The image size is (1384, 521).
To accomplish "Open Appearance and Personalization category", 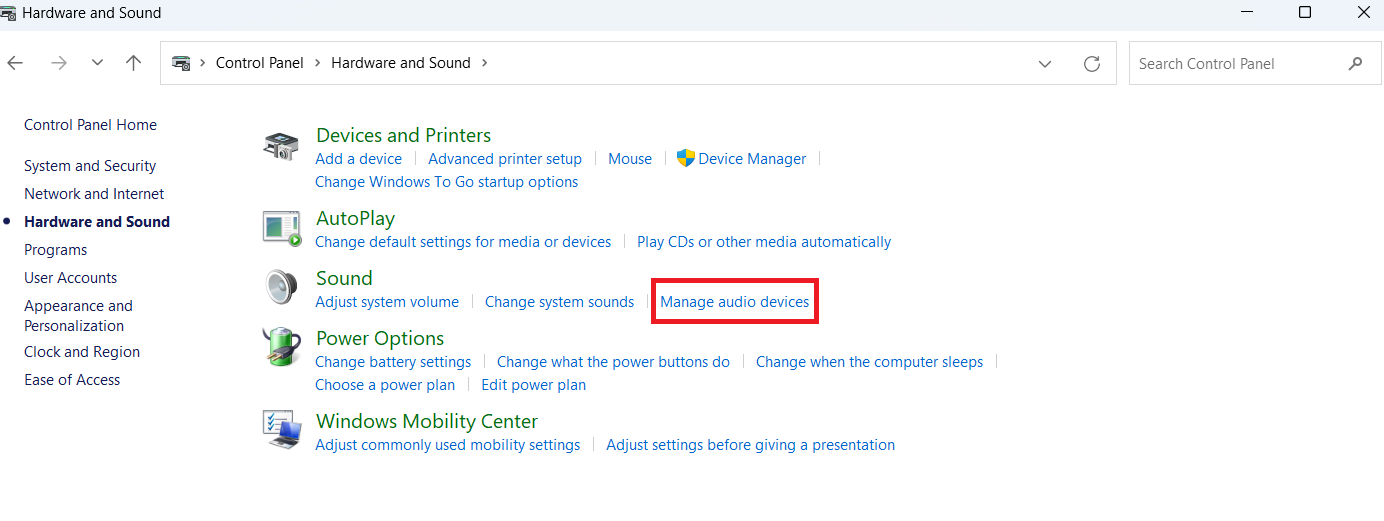I will pos(78,316).
